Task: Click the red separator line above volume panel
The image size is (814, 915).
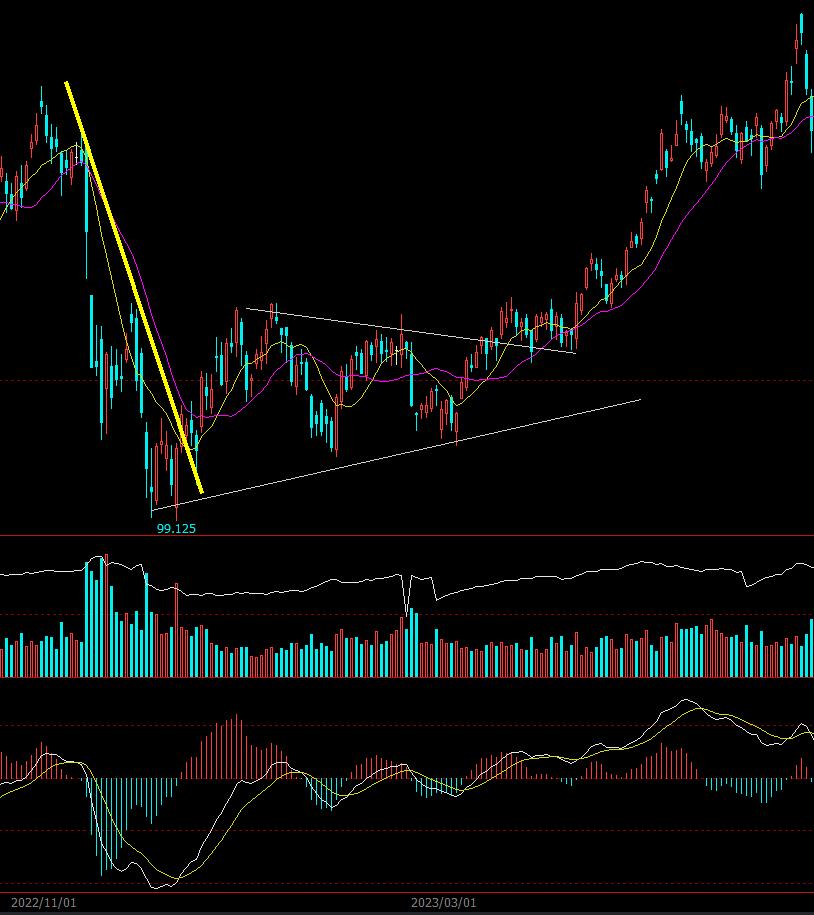Action: coord(400,536)
